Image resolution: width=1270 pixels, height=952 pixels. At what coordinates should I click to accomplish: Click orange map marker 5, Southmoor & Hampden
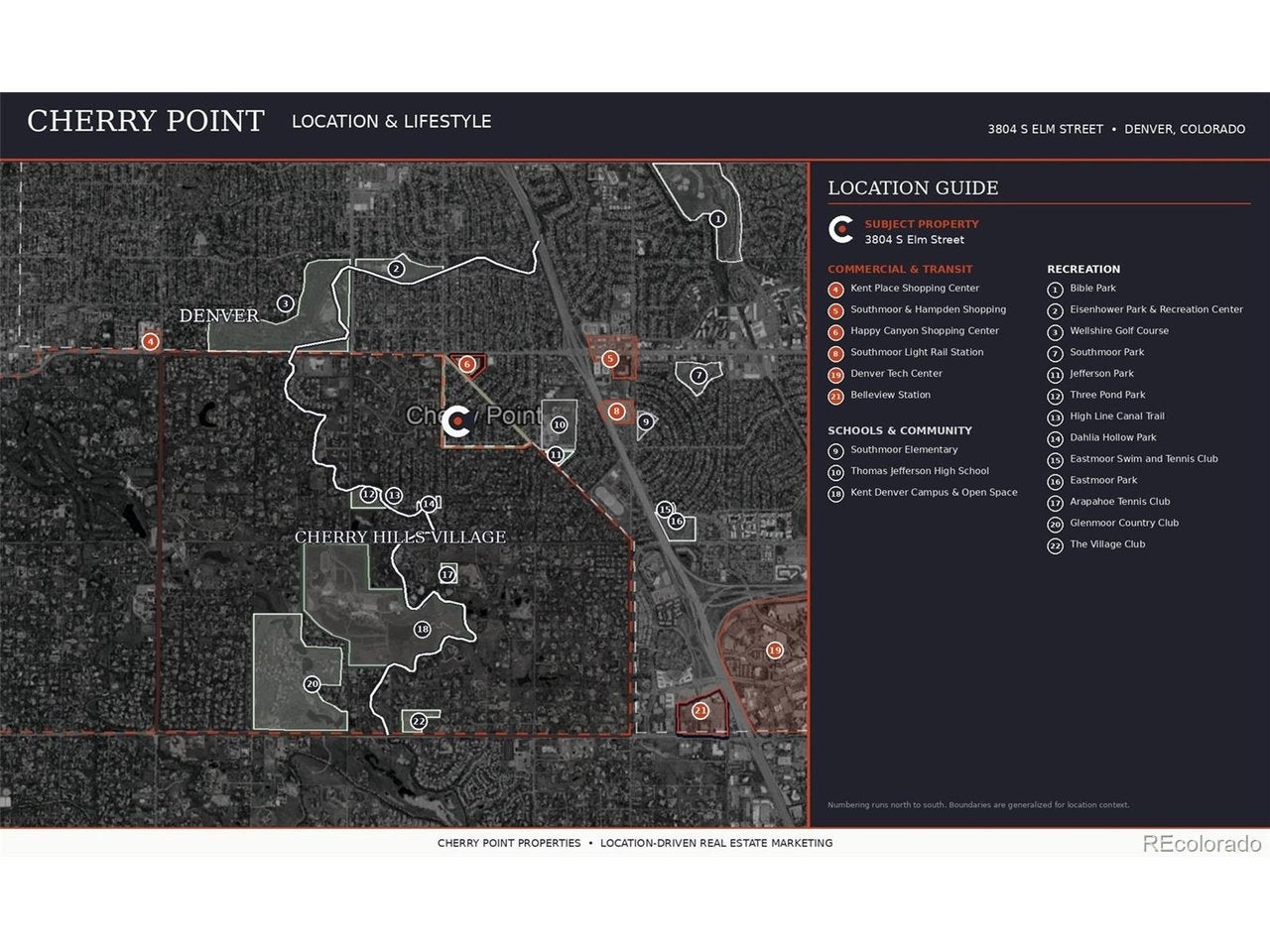point(610,359)
